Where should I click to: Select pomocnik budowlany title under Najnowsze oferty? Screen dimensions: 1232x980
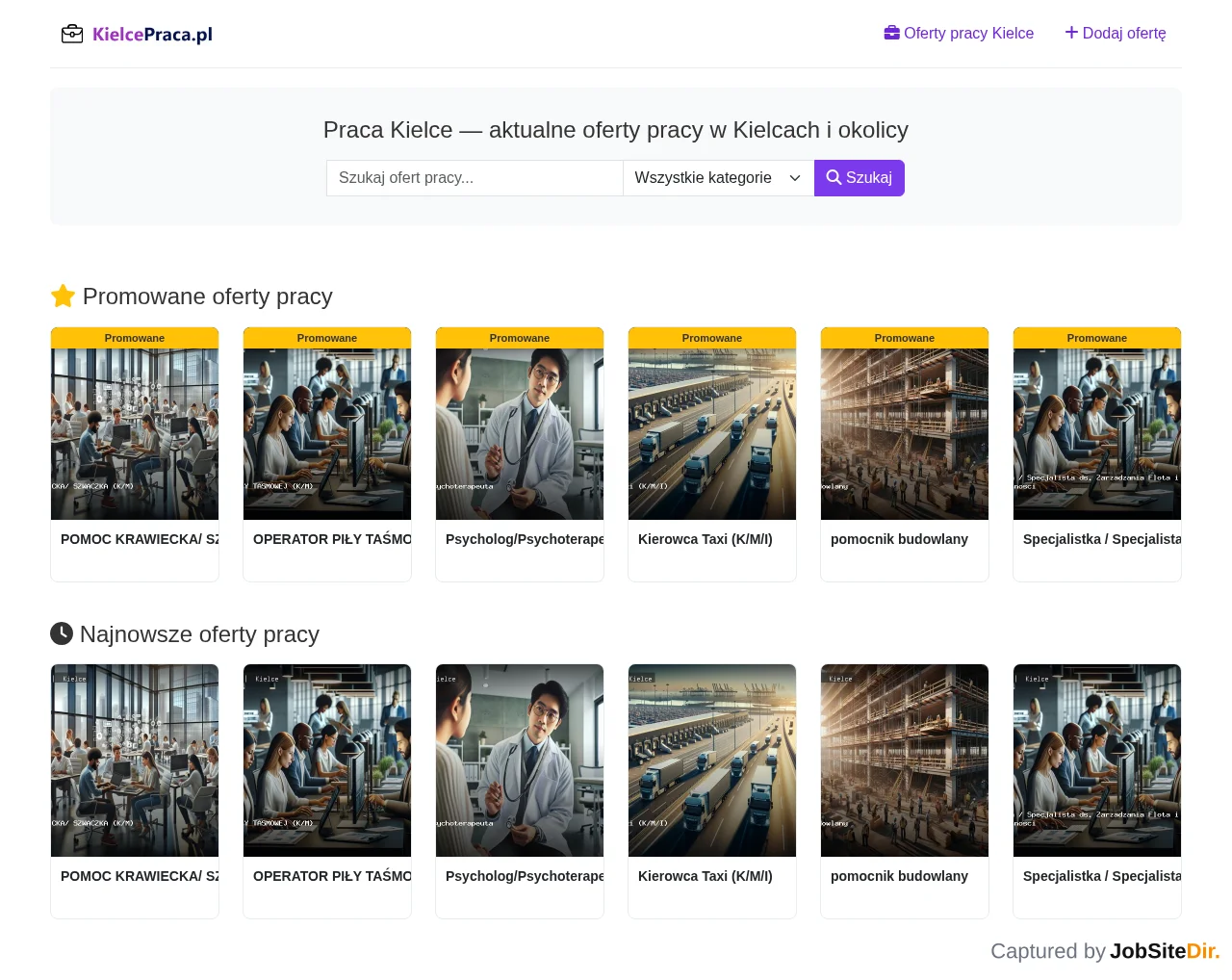899,876
